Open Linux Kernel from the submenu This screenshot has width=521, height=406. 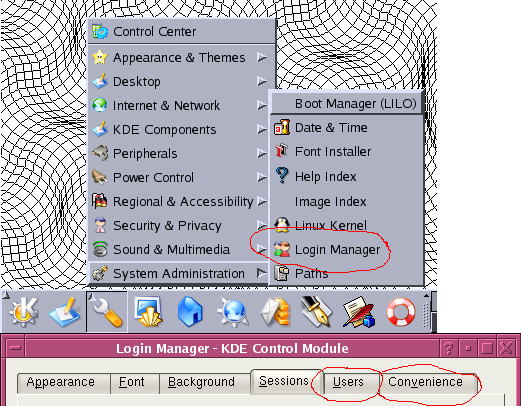tap(347, 225)
